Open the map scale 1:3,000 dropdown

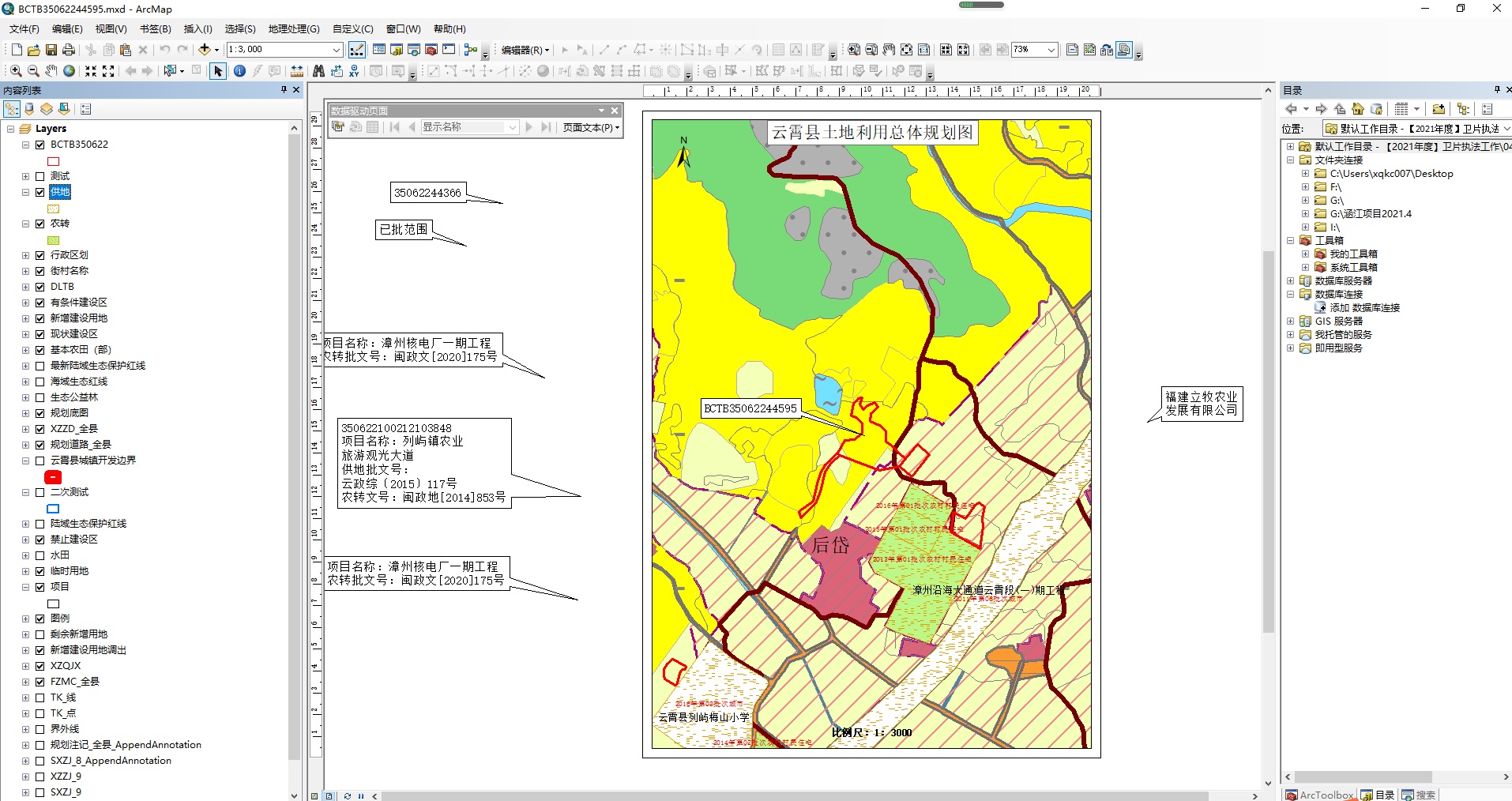[x=336, y=50]
